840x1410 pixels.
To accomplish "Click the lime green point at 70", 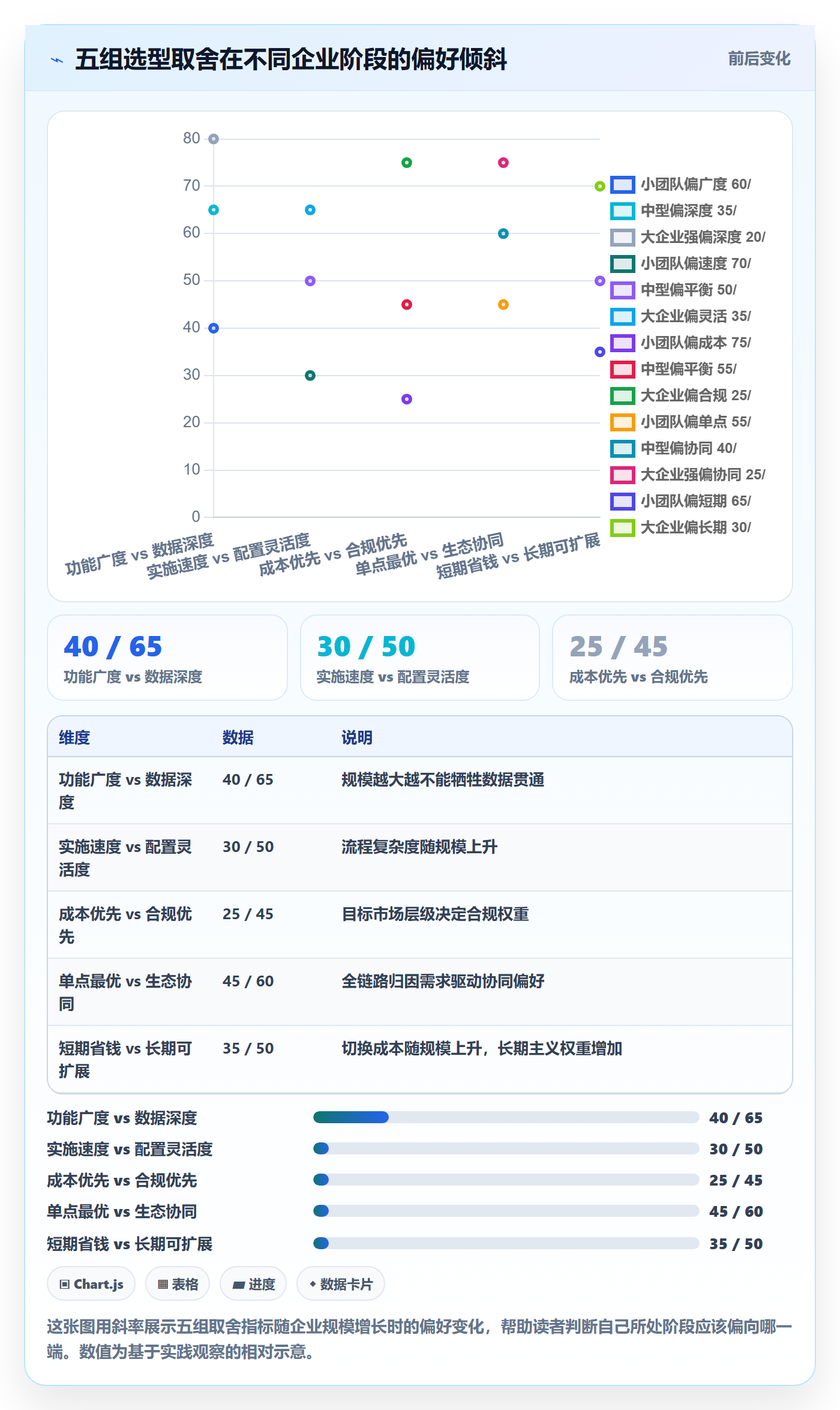I will tap(600, 187).
